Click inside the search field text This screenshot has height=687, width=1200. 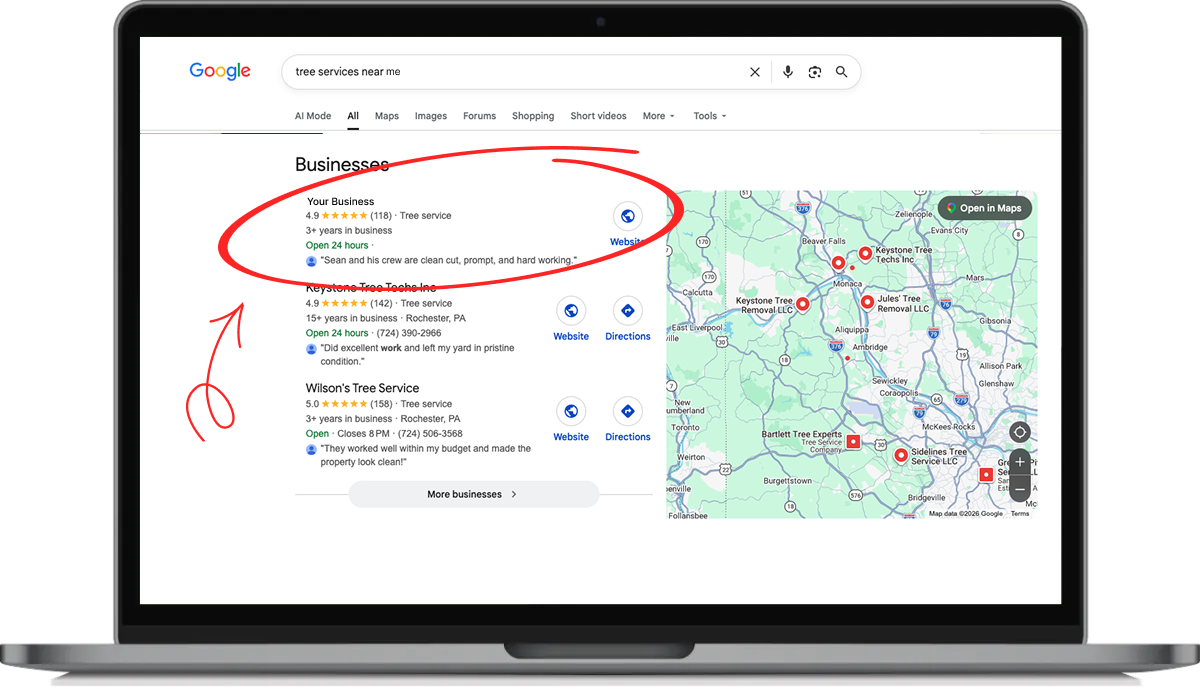(x=348, y=72)
